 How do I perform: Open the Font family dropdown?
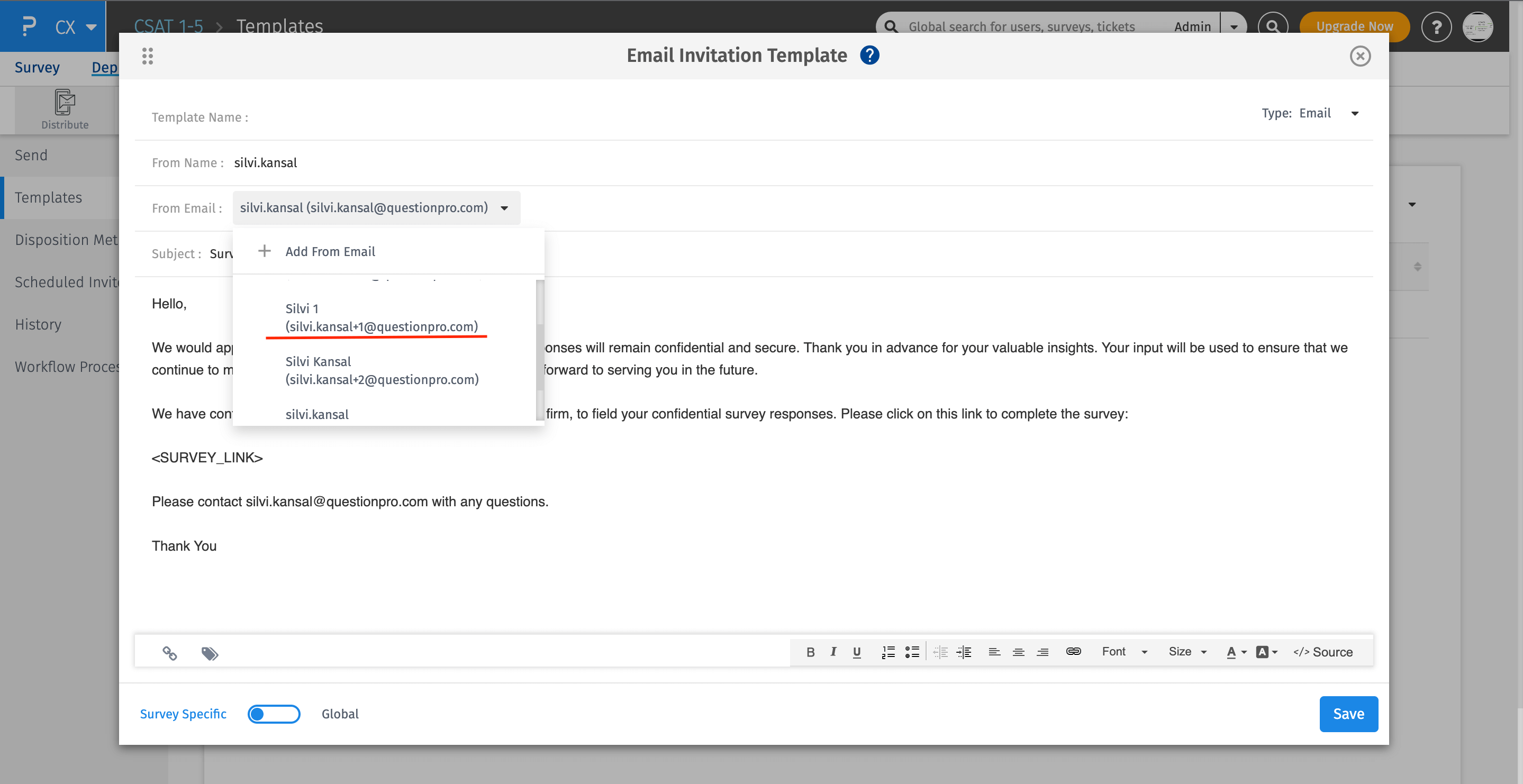[1123, 652]
